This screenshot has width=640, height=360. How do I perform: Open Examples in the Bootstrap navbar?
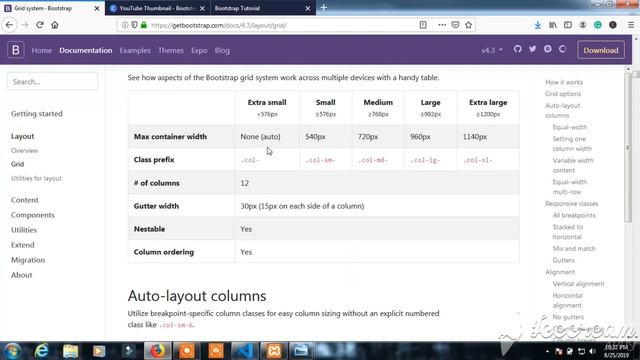135,50
